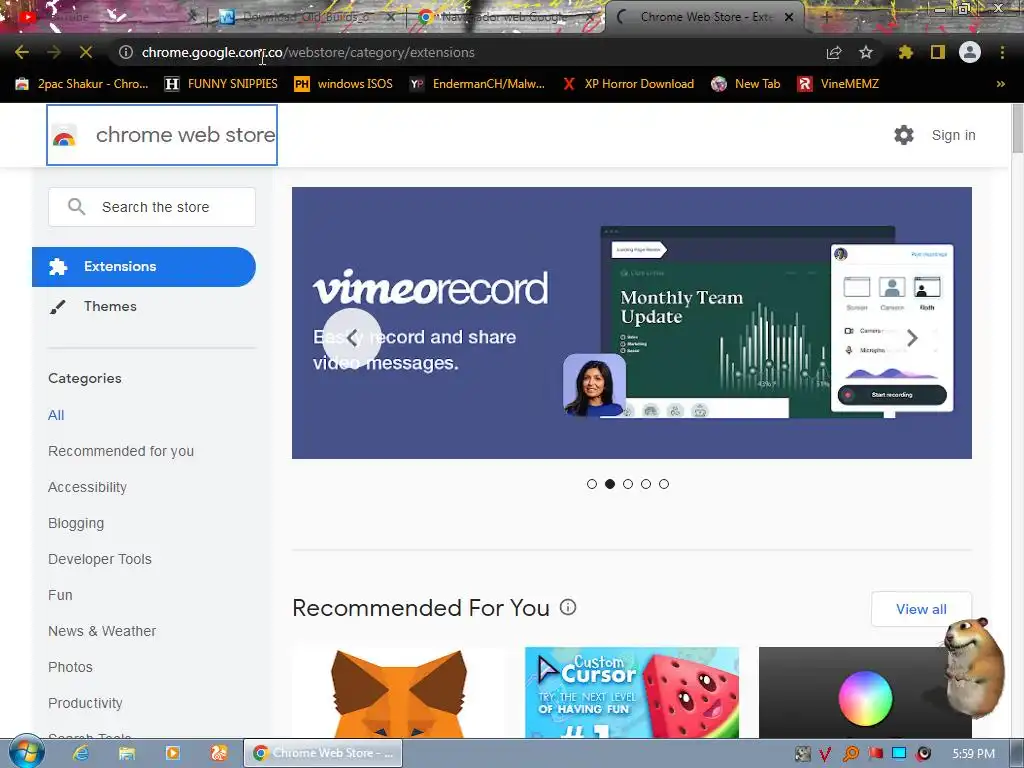Select the second carousel dot

click(x=610, y=484)
